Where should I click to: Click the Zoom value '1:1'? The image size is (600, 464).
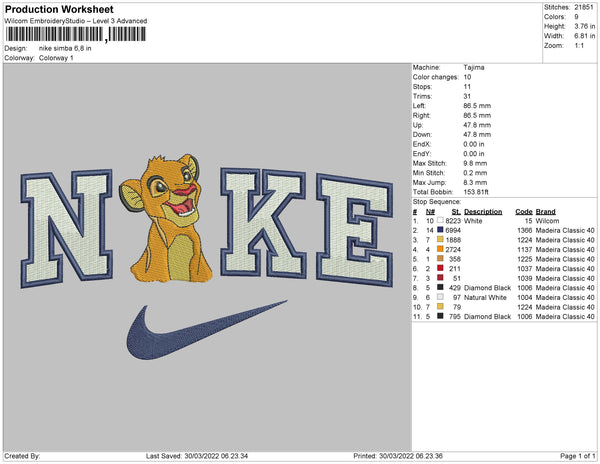tap(579, 46)
